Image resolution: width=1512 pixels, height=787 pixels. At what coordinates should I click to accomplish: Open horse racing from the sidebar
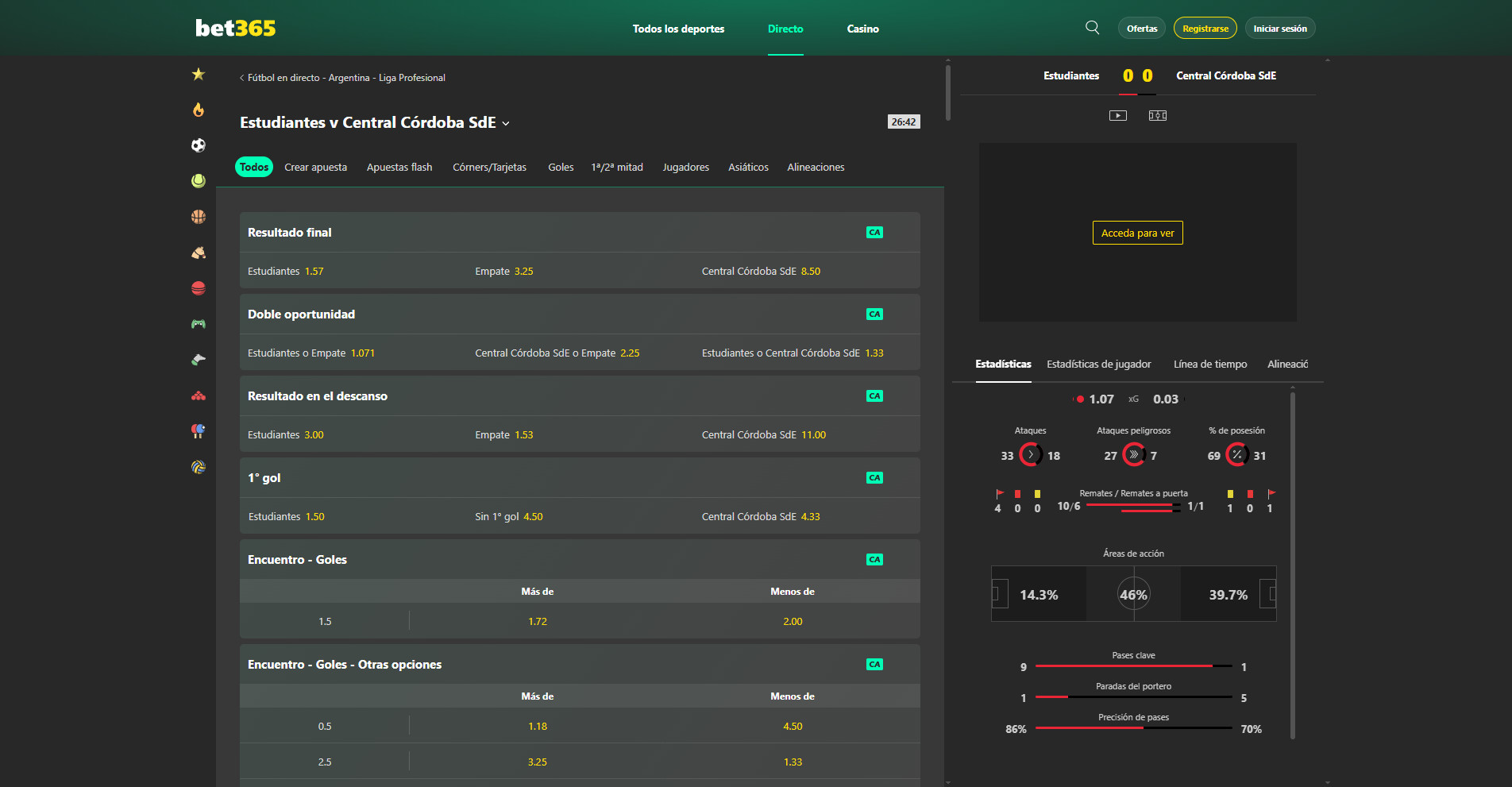(x=199, y=253)
